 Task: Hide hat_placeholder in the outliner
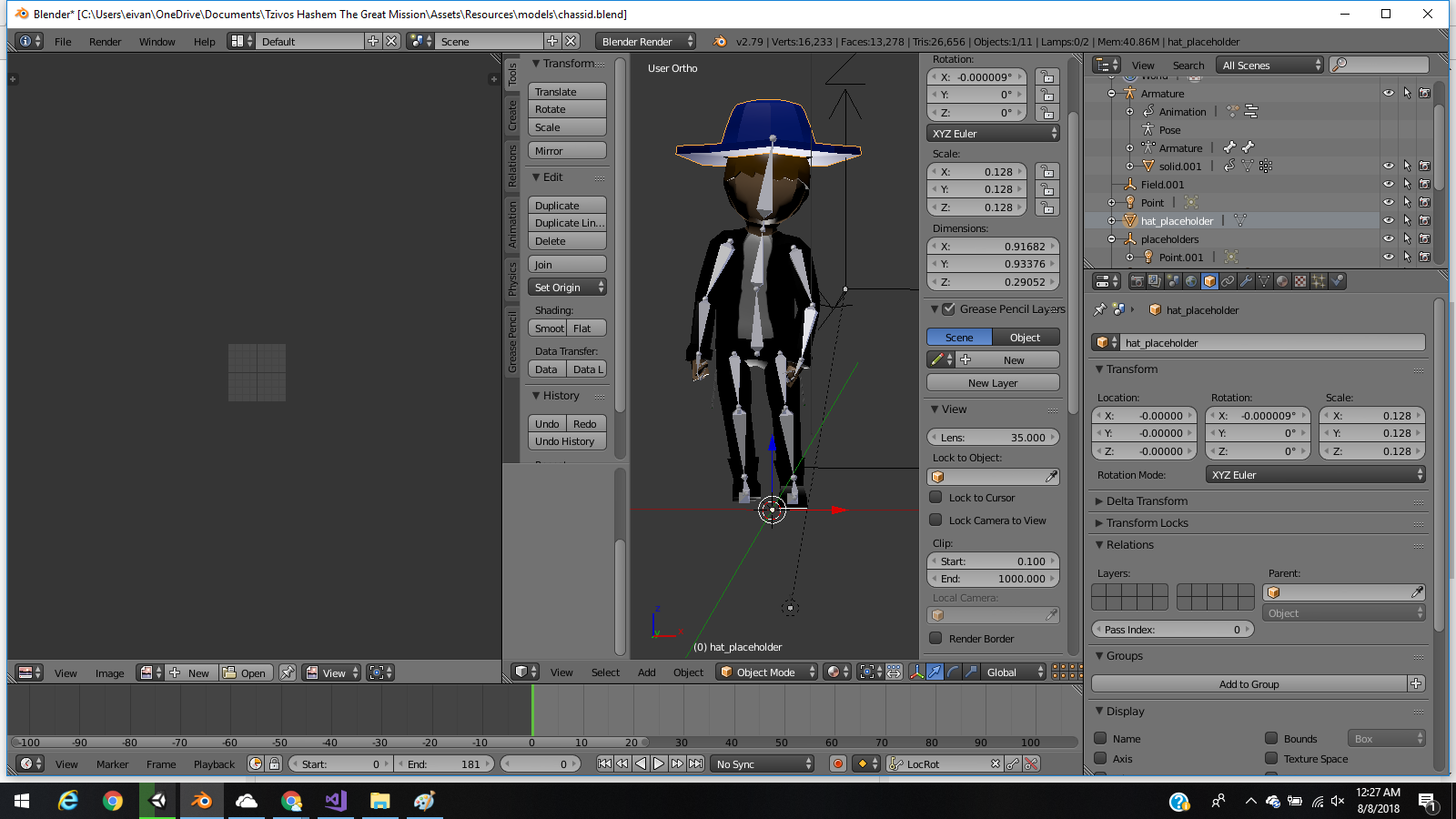point(1388,220)
